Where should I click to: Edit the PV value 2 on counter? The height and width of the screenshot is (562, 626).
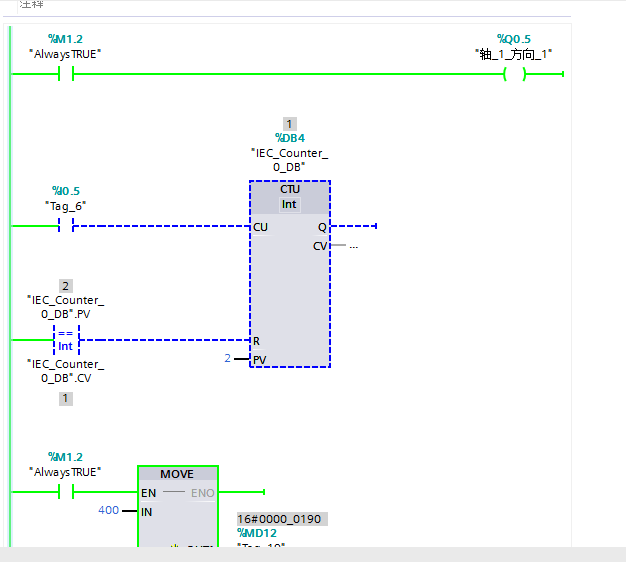click(x=227, y=358)
